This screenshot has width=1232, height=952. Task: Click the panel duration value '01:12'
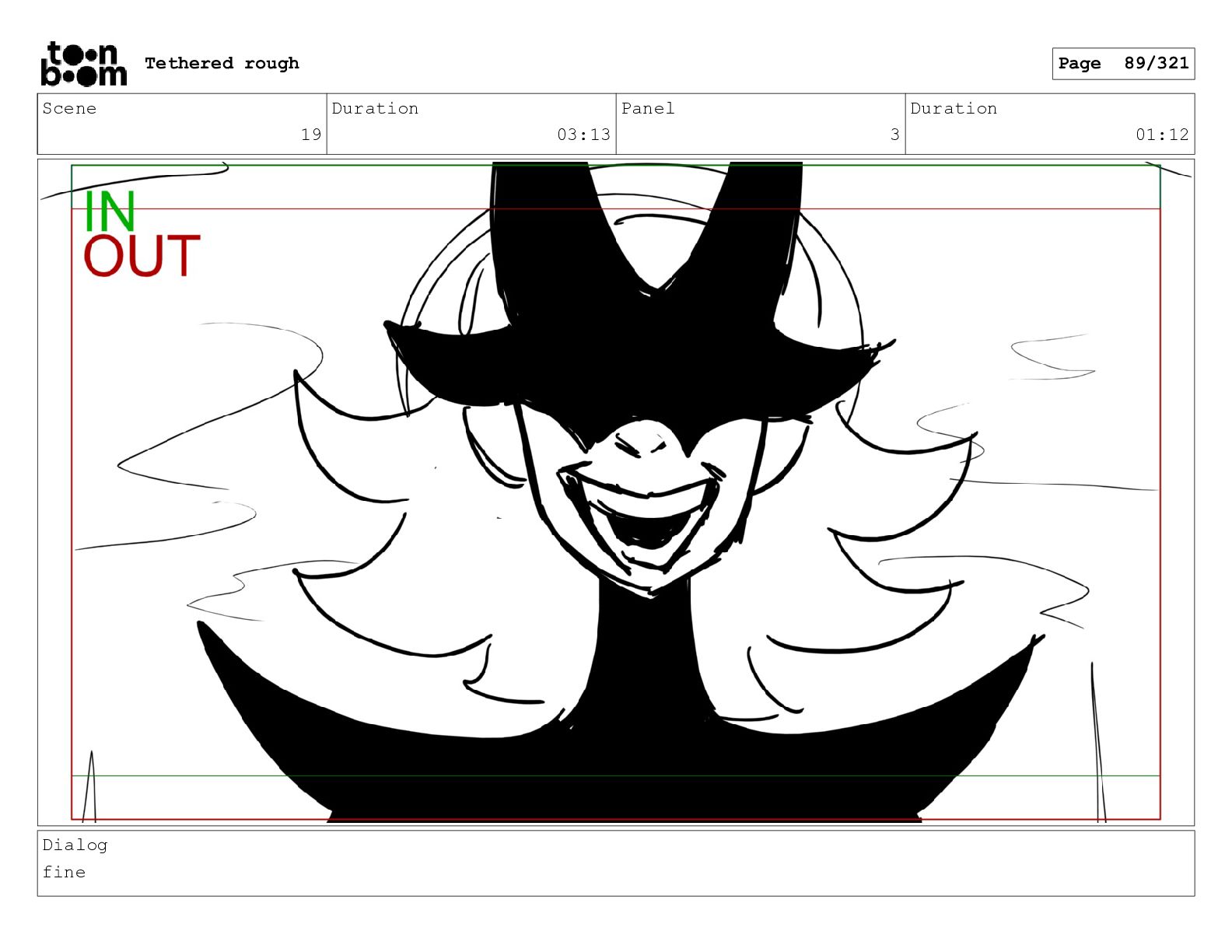pos(1162,135)
